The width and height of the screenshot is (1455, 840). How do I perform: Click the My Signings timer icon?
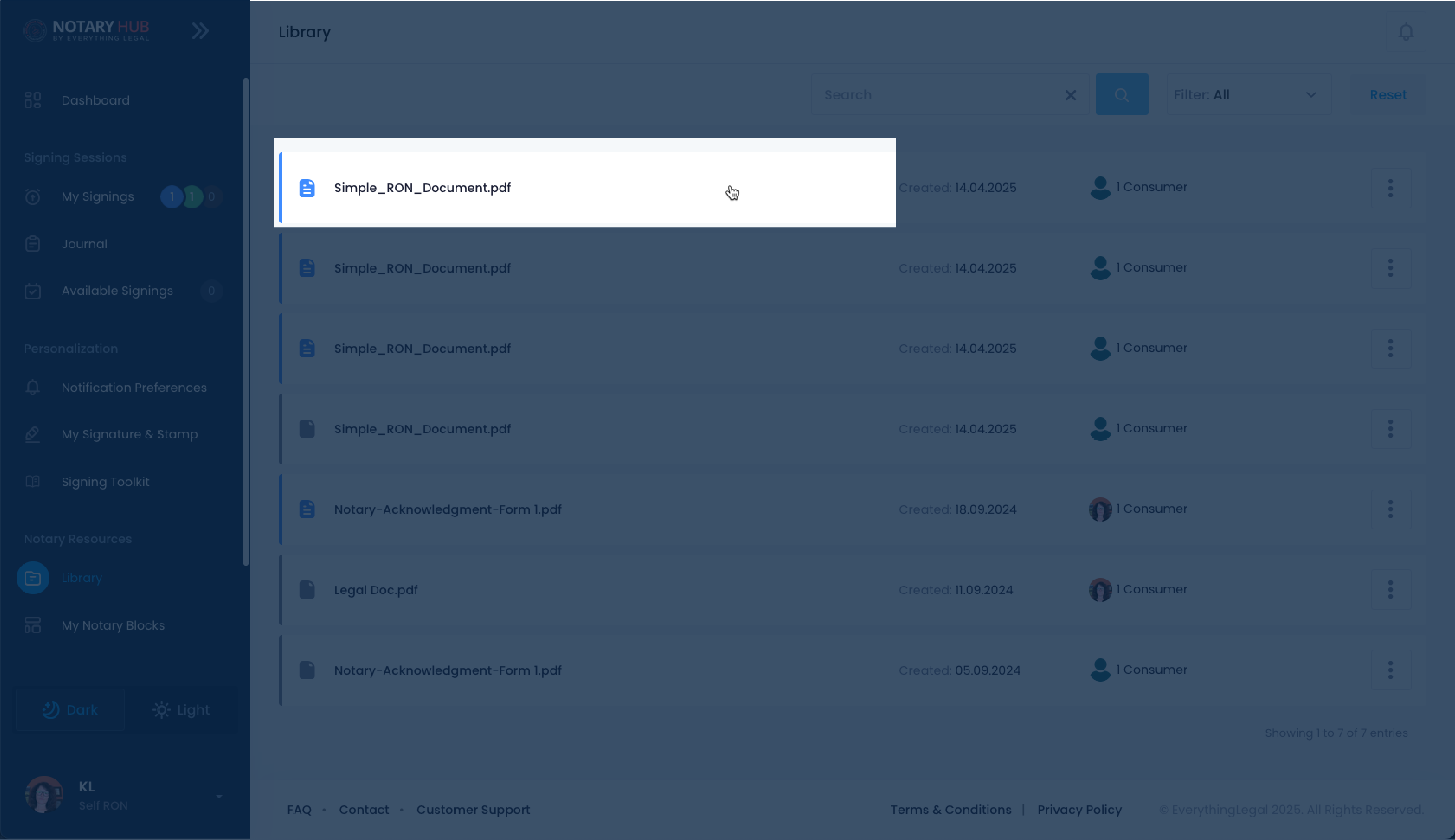pyautogui.click(x=33, y=197)
